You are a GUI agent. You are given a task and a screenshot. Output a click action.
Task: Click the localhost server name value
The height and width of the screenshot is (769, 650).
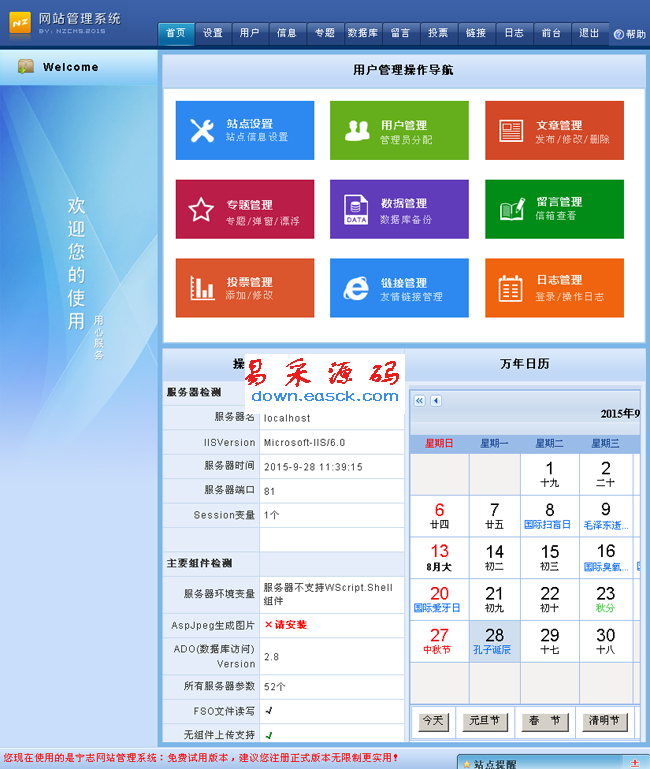pos(287,418)
